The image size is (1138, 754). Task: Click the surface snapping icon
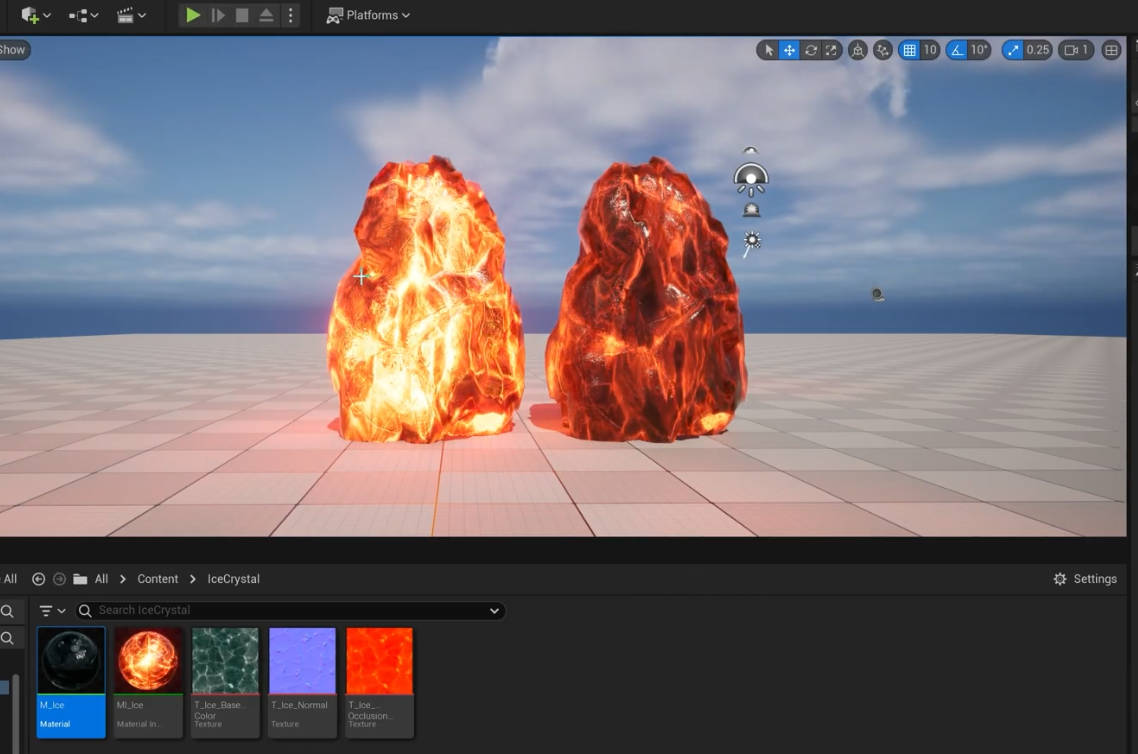882,50
